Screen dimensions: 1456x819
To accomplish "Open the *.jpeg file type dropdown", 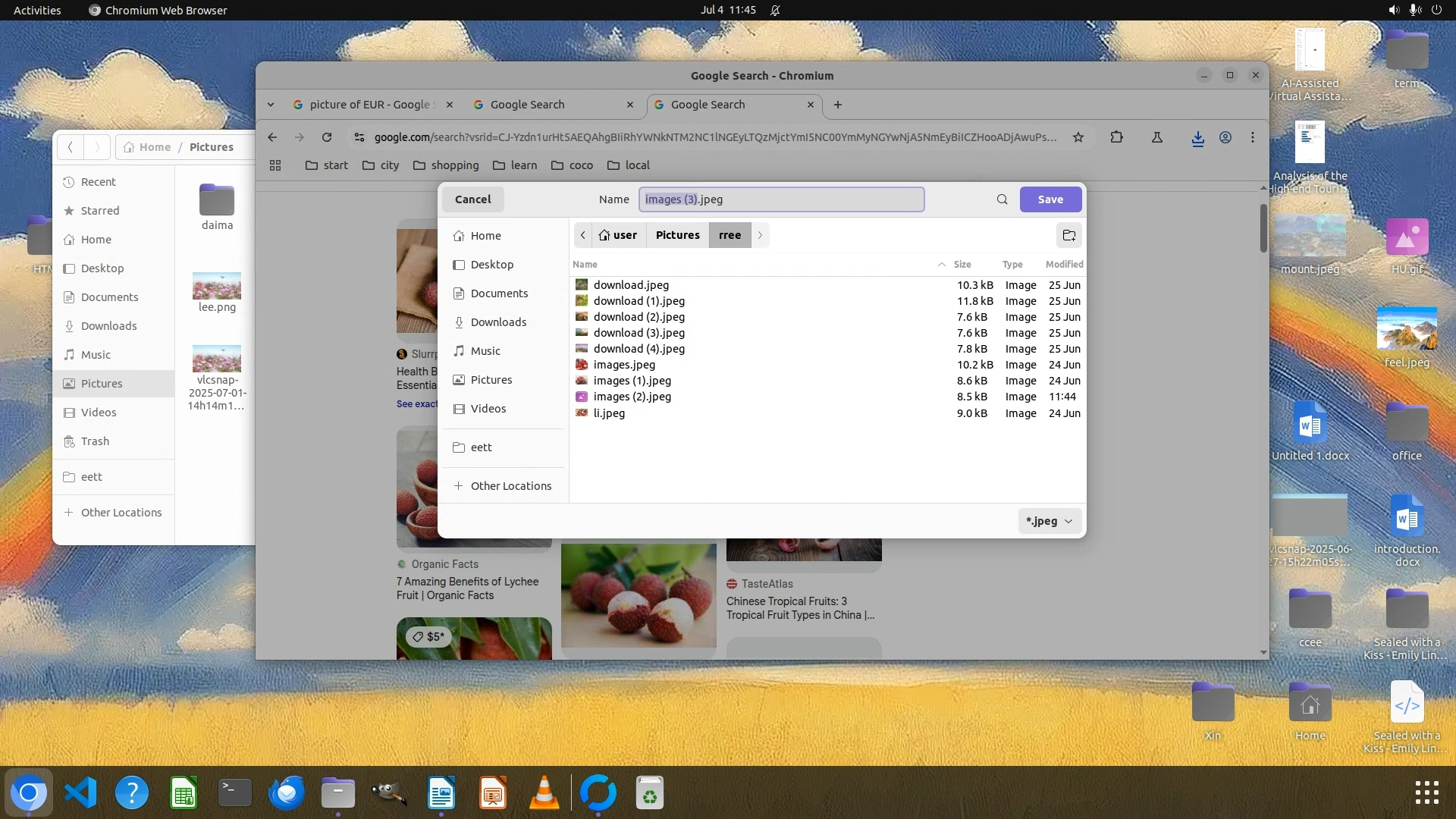I will (1049, 521).
